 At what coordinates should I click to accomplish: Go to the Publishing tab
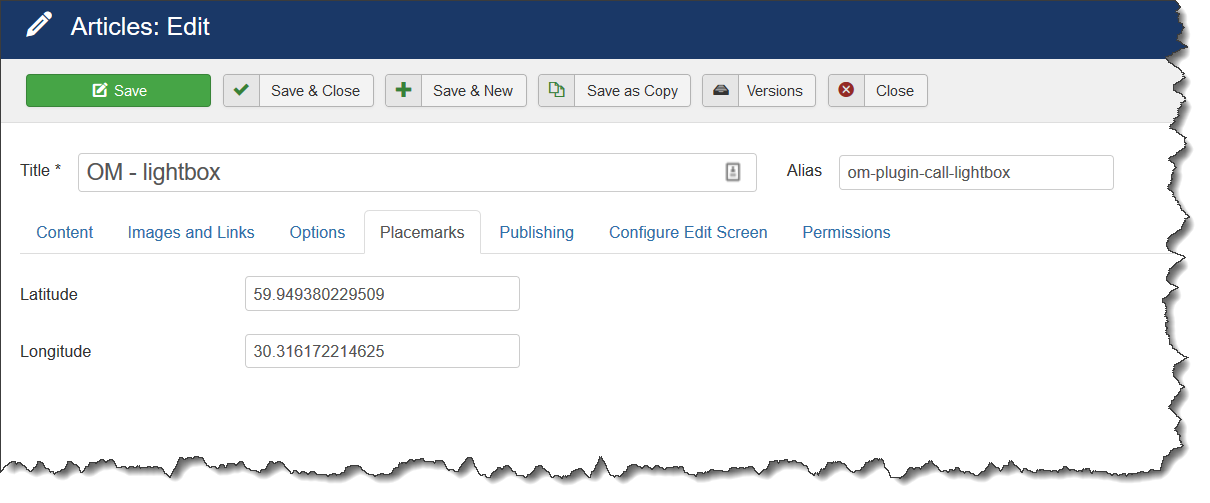click(x=536, y=232)
